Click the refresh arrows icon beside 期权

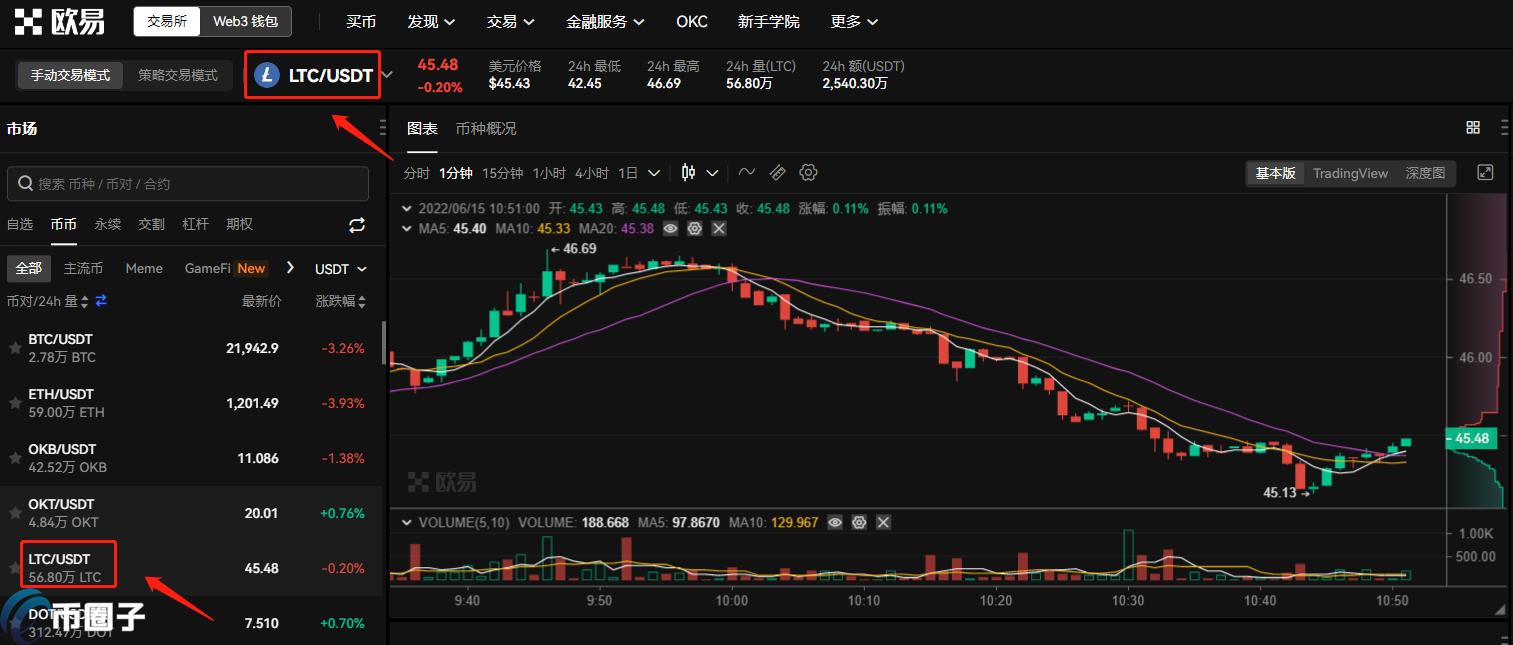[357, 225]
